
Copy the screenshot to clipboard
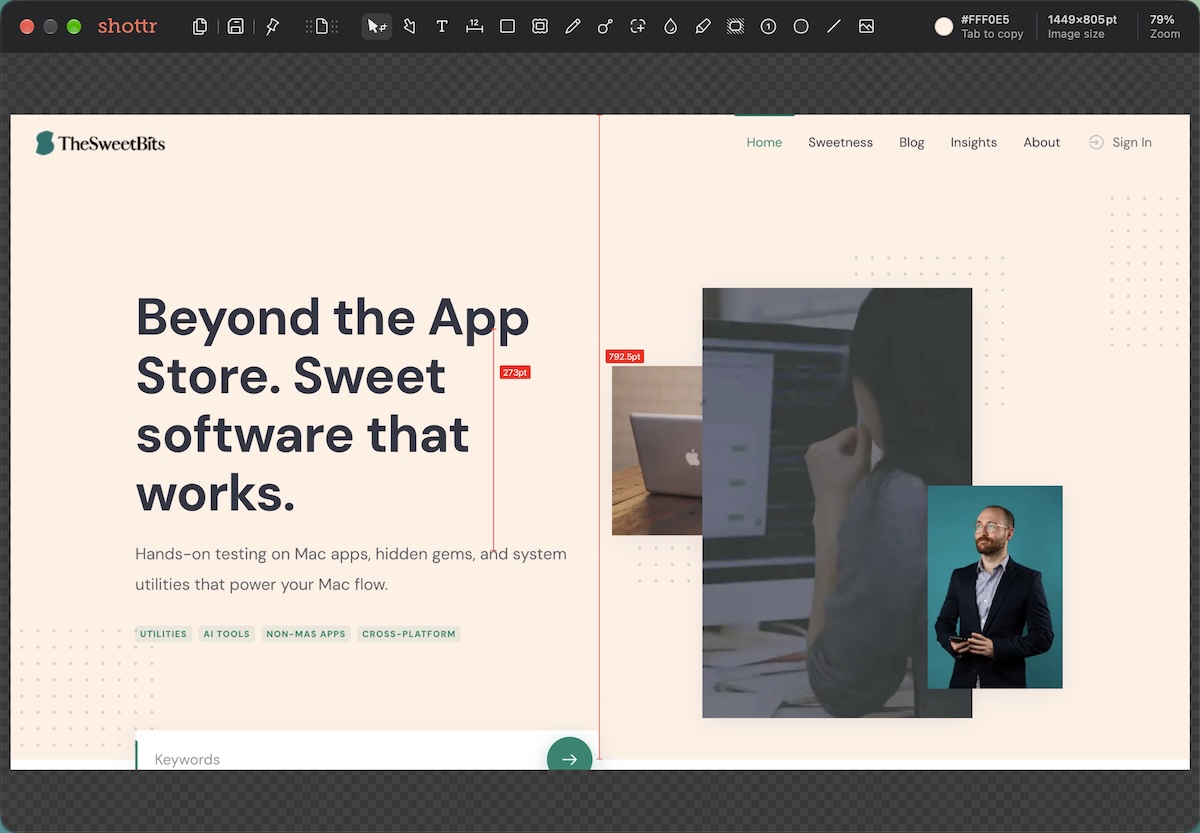tap(200, 27)
